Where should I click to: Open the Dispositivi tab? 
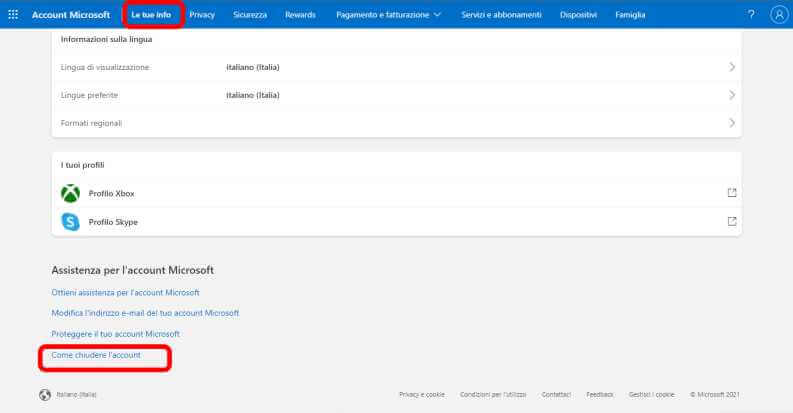click(579, 15)
